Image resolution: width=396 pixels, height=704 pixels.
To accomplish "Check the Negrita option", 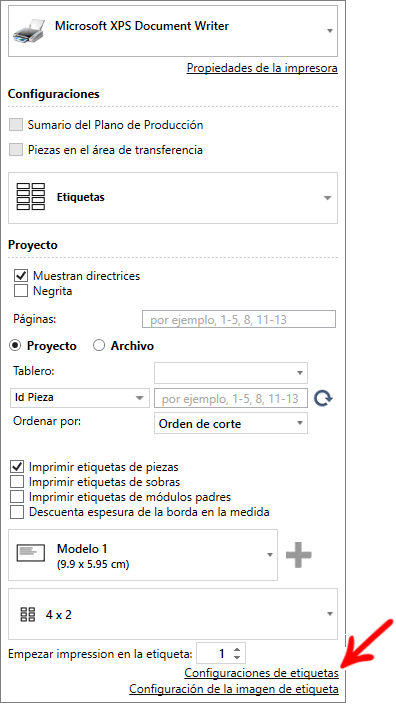I will (x=21, y=291).
